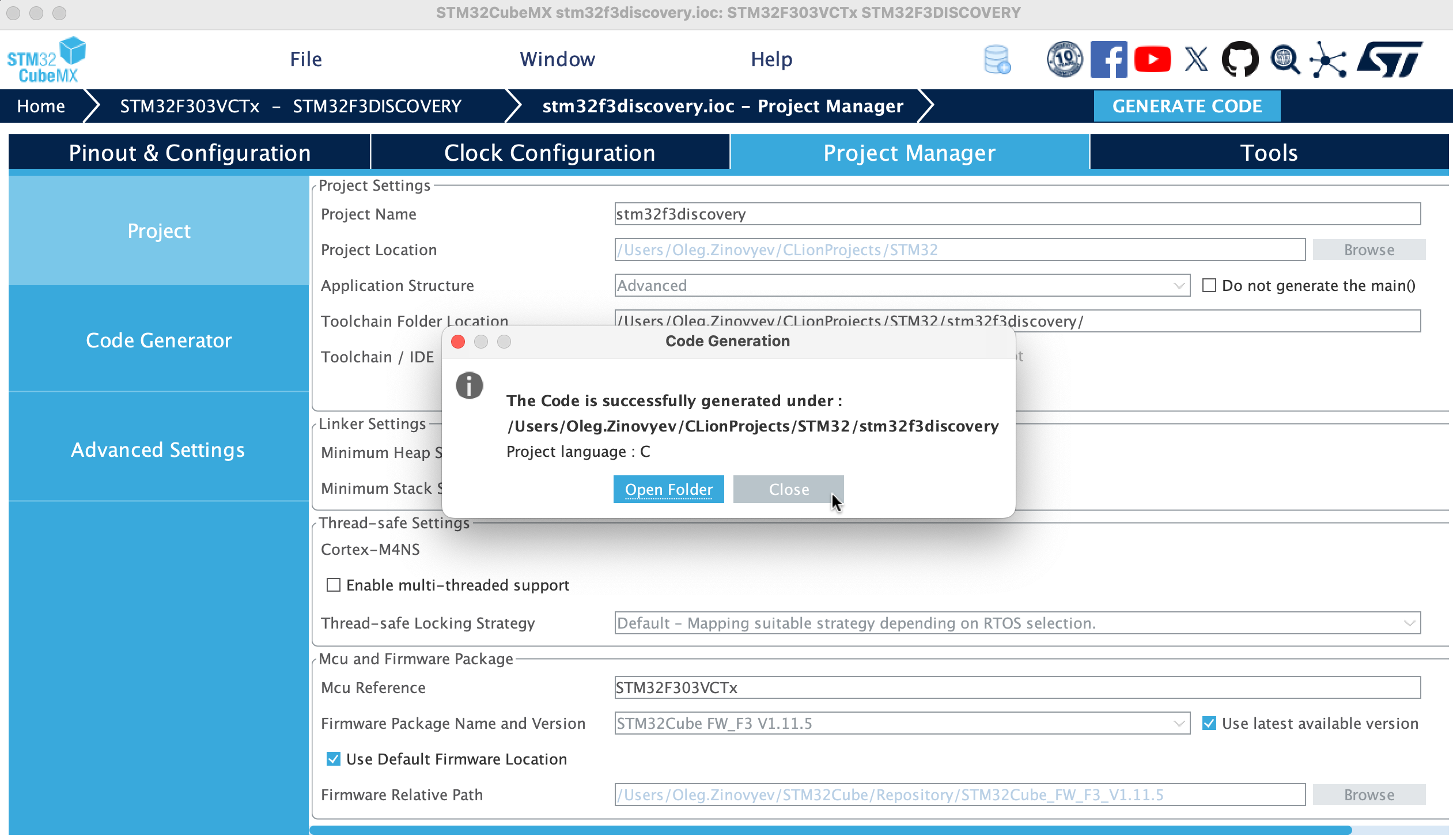This screenshot has width=1453, height=840.
Task: Open the GitHub icon link
Action: pos(1240,59)
